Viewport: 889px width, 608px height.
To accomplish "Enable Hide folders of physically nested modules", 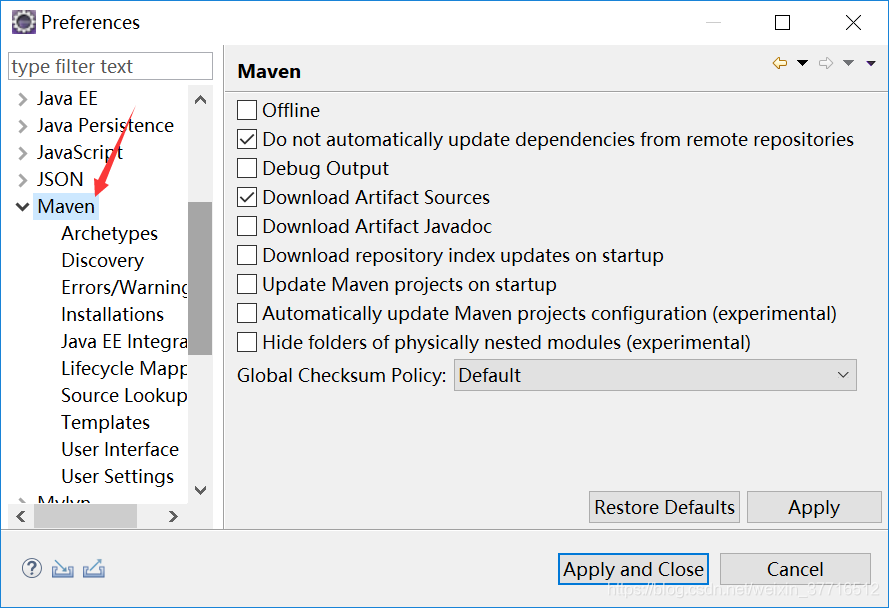I will pyautogui.click(x=247, y=342).
